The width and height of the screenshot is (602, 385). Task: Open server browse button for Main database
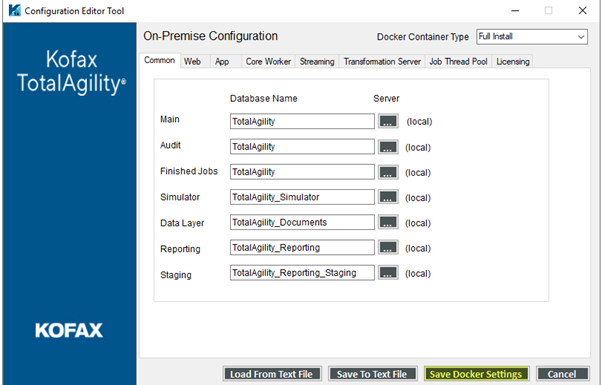pos(388,121)
